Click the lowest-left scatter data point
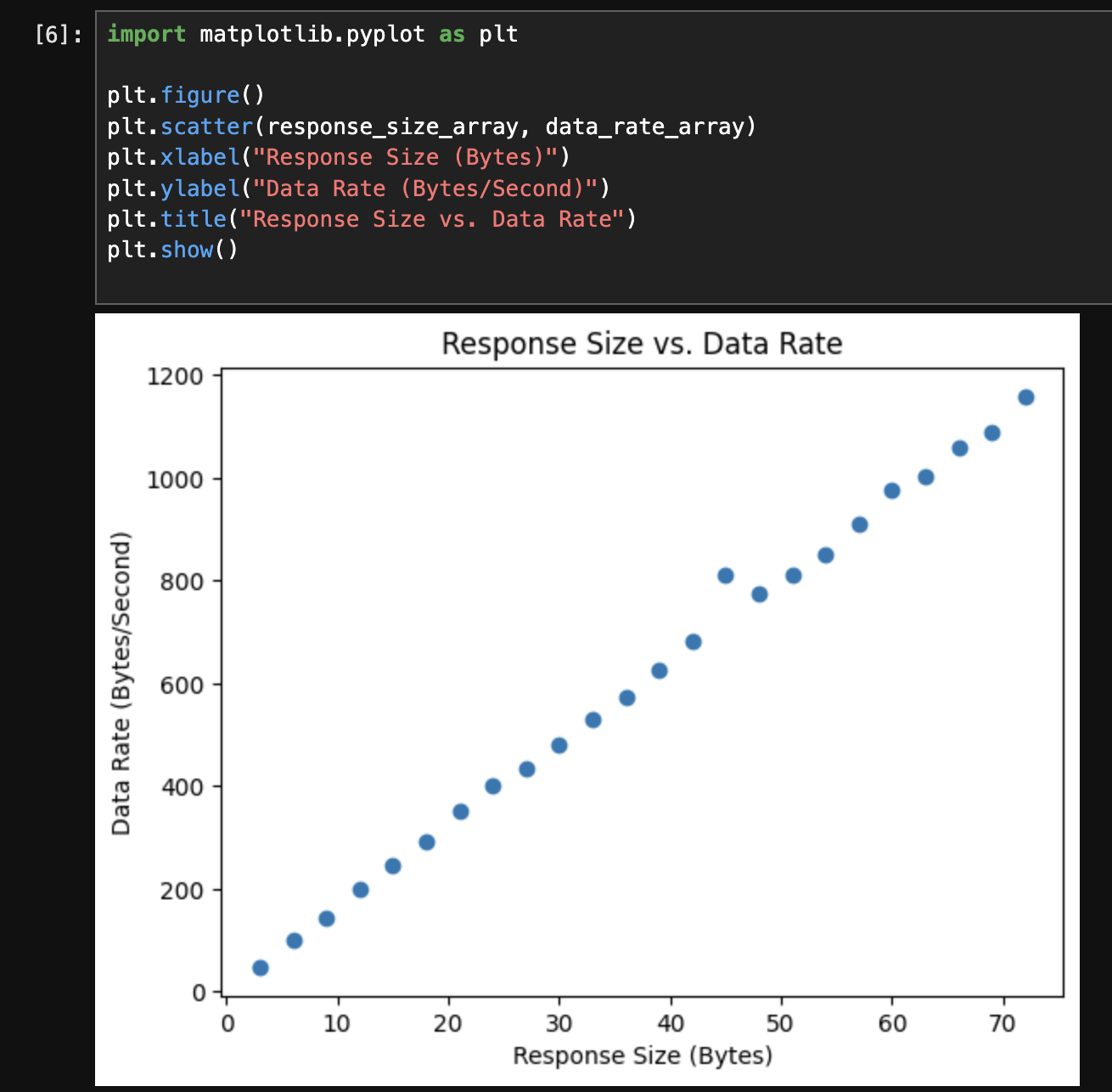The height and width of the screenshot is (1092, 1112). [261, 968]
